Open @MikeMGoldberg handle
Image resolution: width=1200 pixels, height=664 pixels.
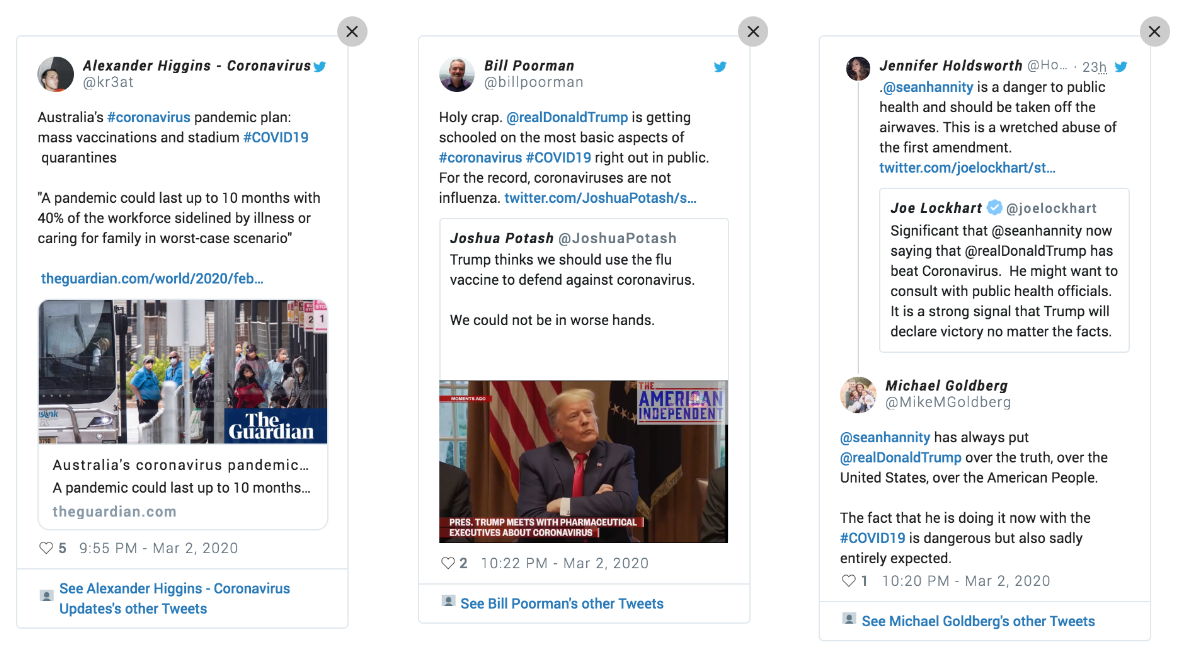948,402
